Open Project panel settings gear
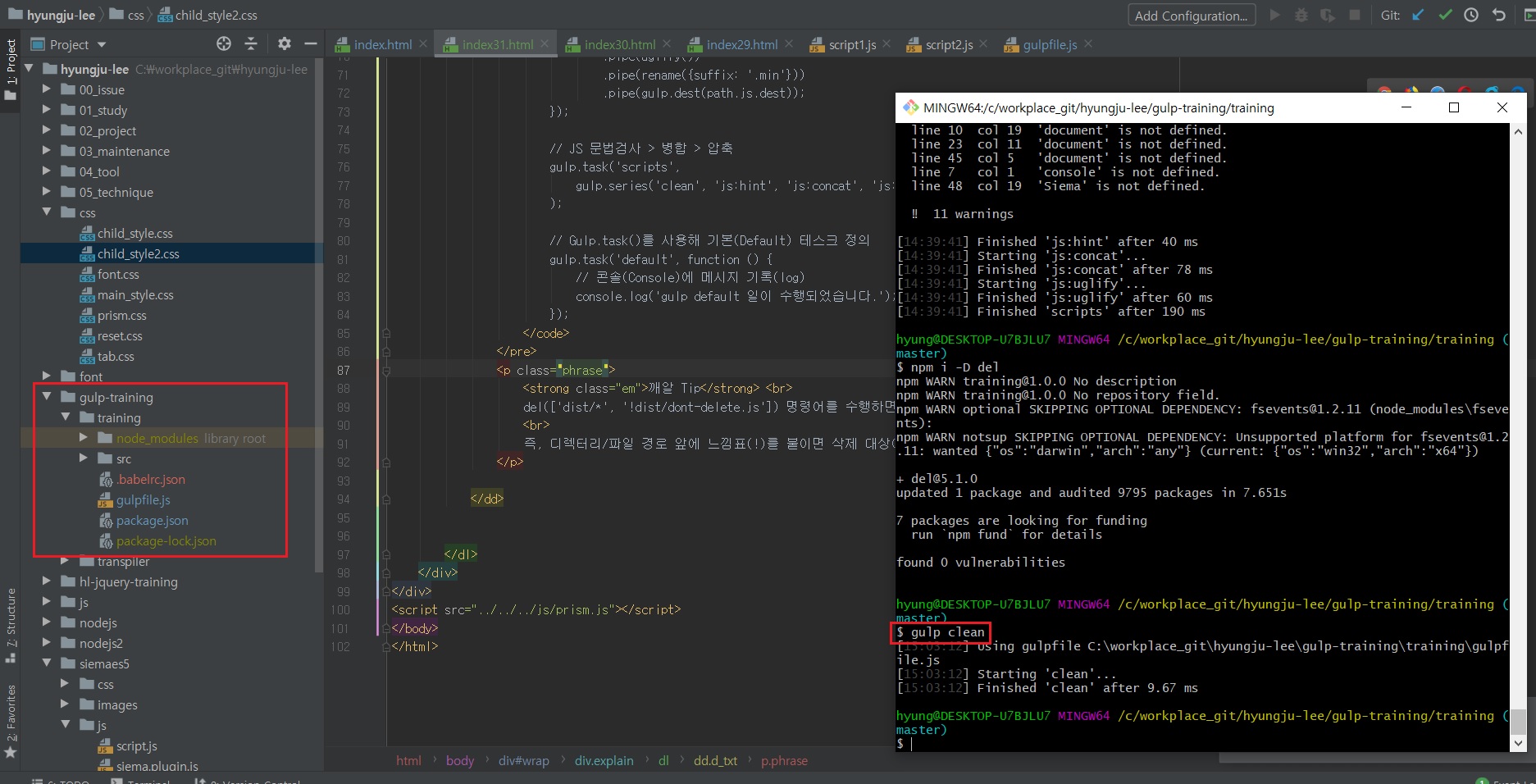Image resolution: width=1536 pixels, height=784 pixels. (x=284, y=43)
